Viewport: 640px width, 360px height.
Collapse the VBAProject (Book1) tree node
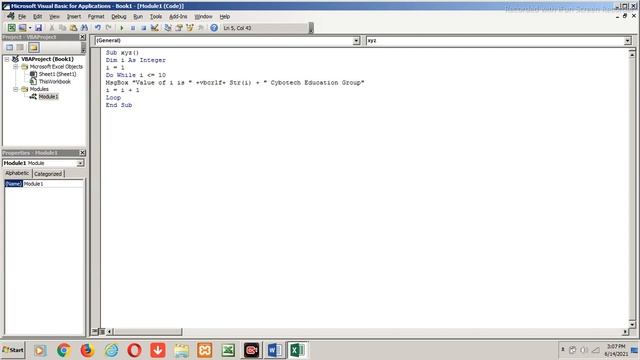[7, 59]
